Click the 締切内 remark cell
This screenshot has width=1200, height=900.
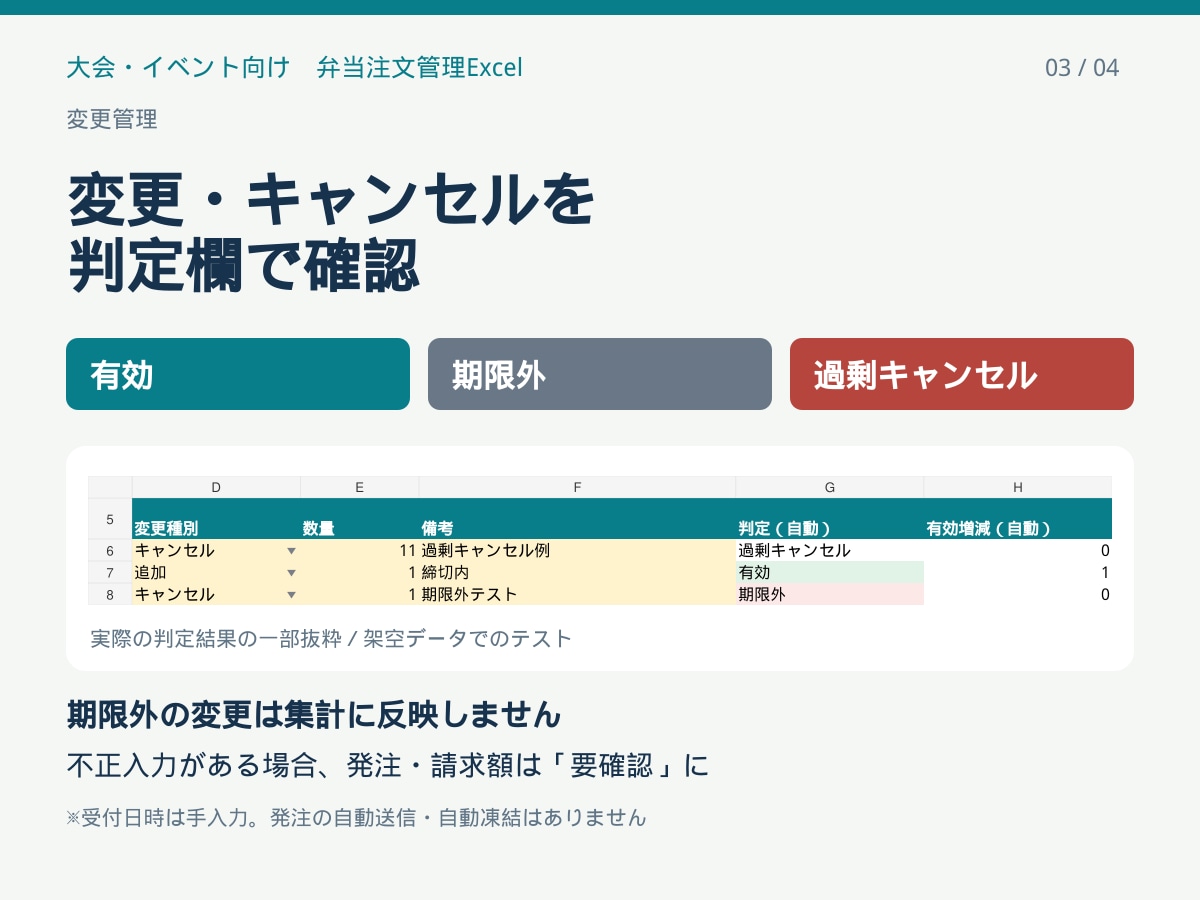tap(577, 573)
